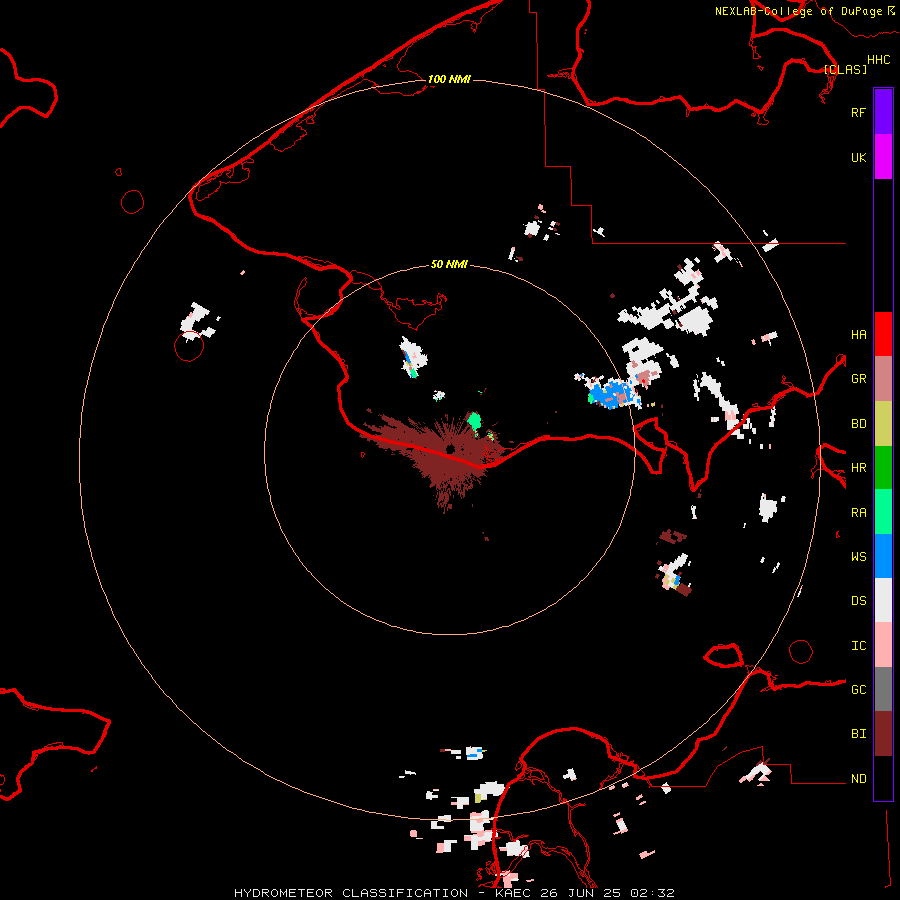Click the DS white legend swatch
Screen dimensions: 900x900
click(x=883, y=600)
